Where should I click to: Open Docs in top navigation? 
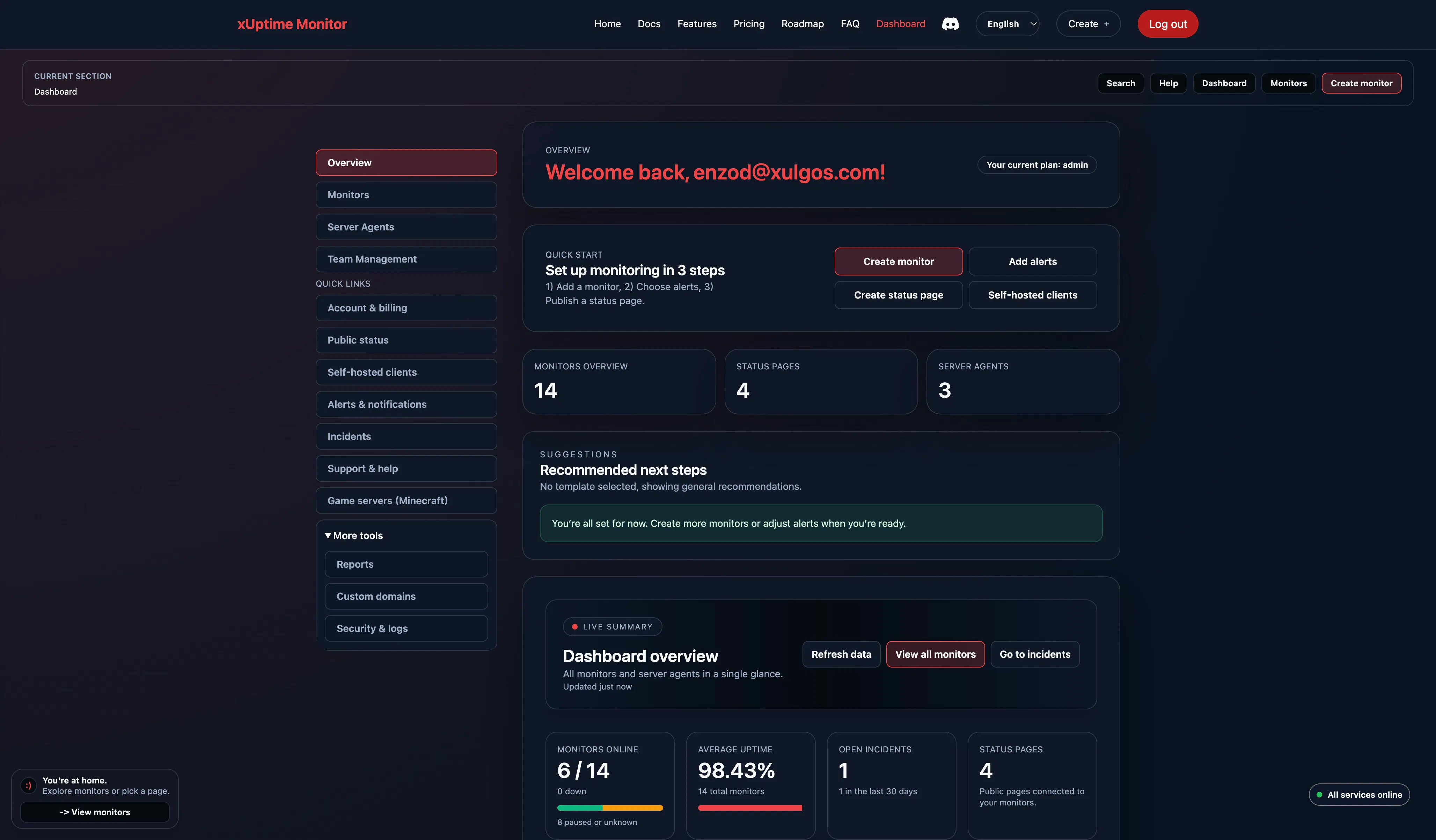point(649,24)
